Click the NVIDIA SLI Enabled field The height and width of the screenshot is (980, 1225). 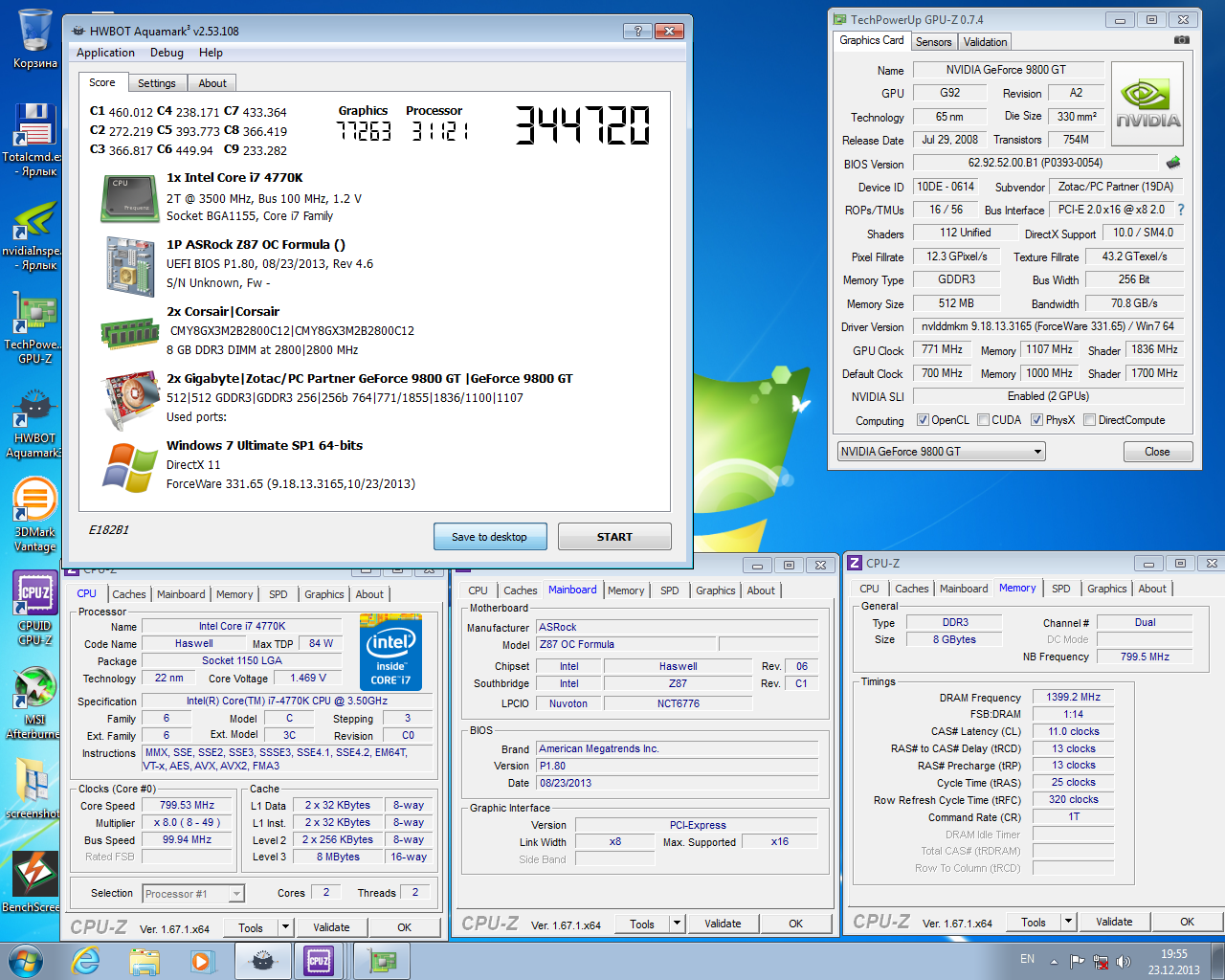pyautogui.click(x=1048, y=396)
